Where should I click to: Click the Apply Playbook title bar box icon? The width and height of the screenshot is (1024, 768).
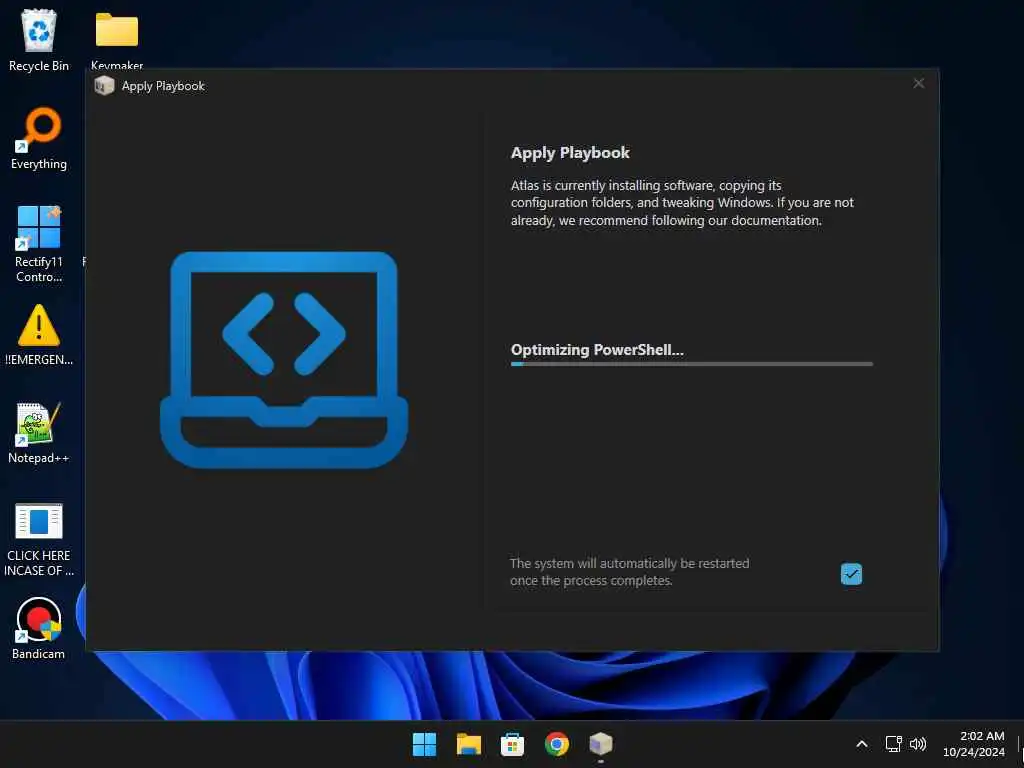[x=104, y=86]
